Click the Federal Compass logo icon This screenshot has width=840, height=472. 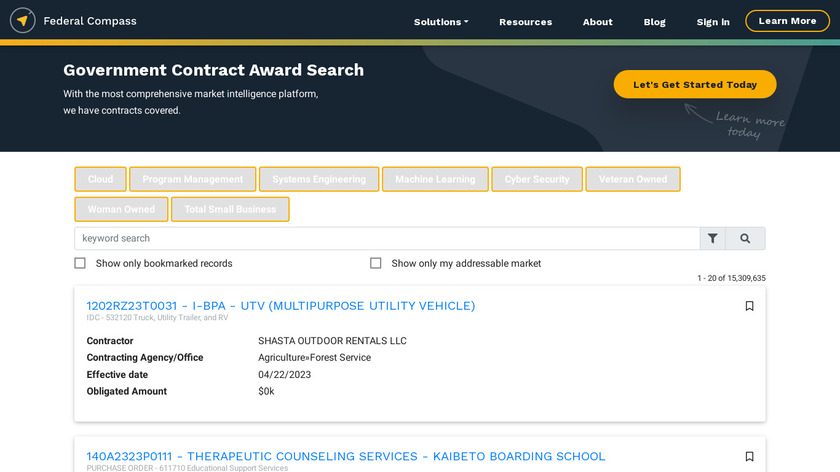pos(22,21)
